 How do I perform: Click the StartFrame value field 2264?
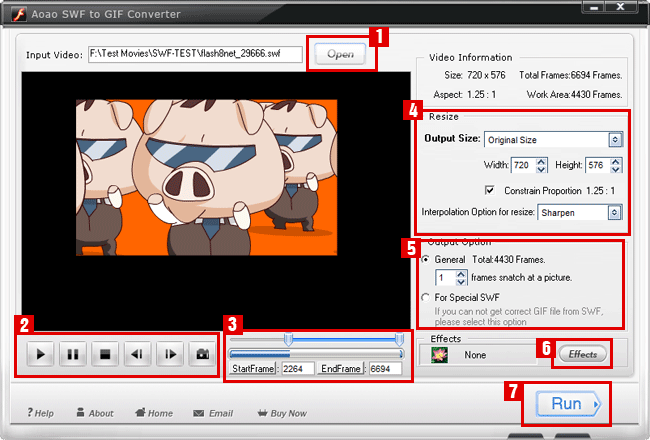298,369
